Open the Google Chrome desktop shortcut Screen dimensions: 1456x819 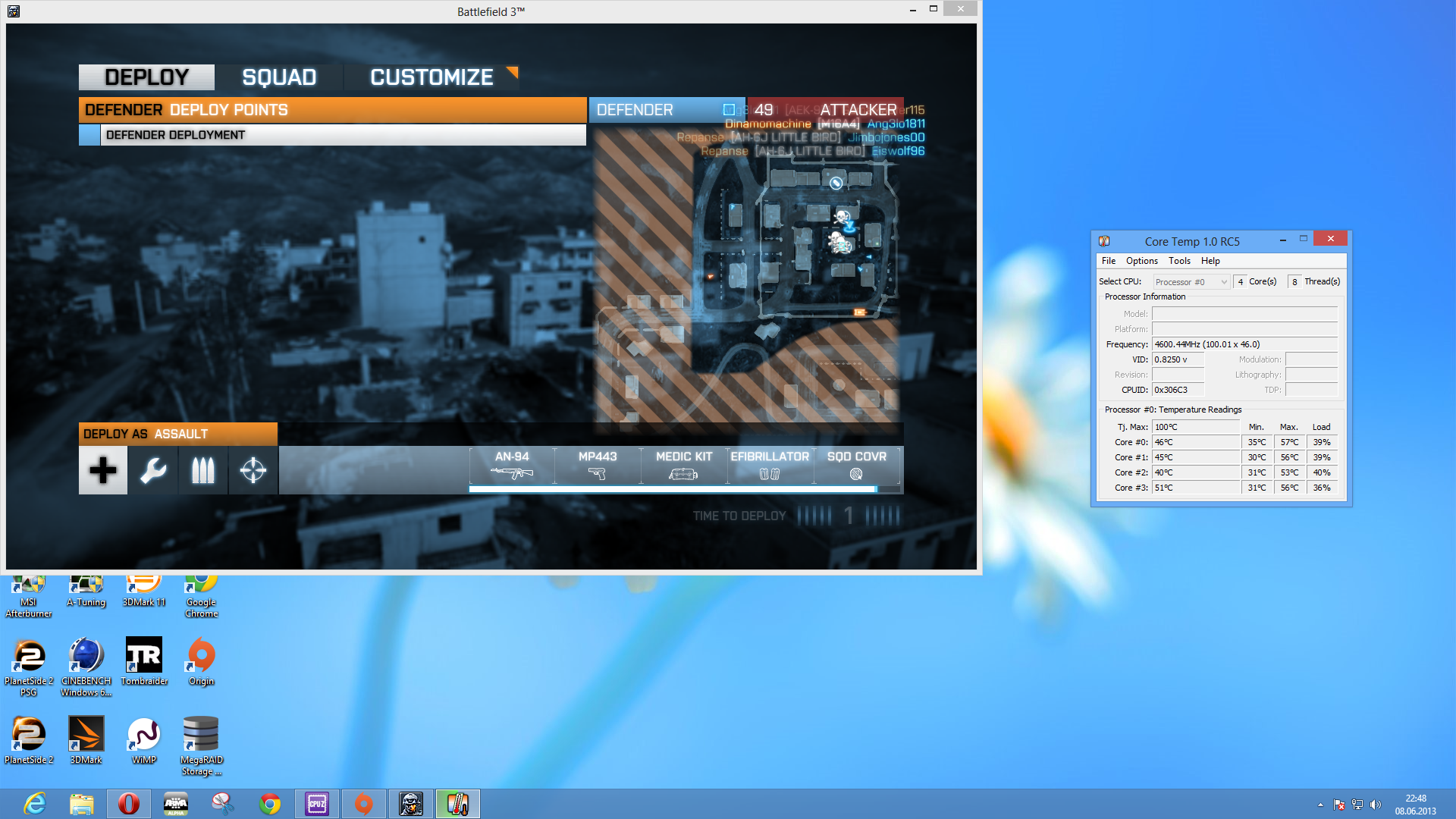coord(202,597)
